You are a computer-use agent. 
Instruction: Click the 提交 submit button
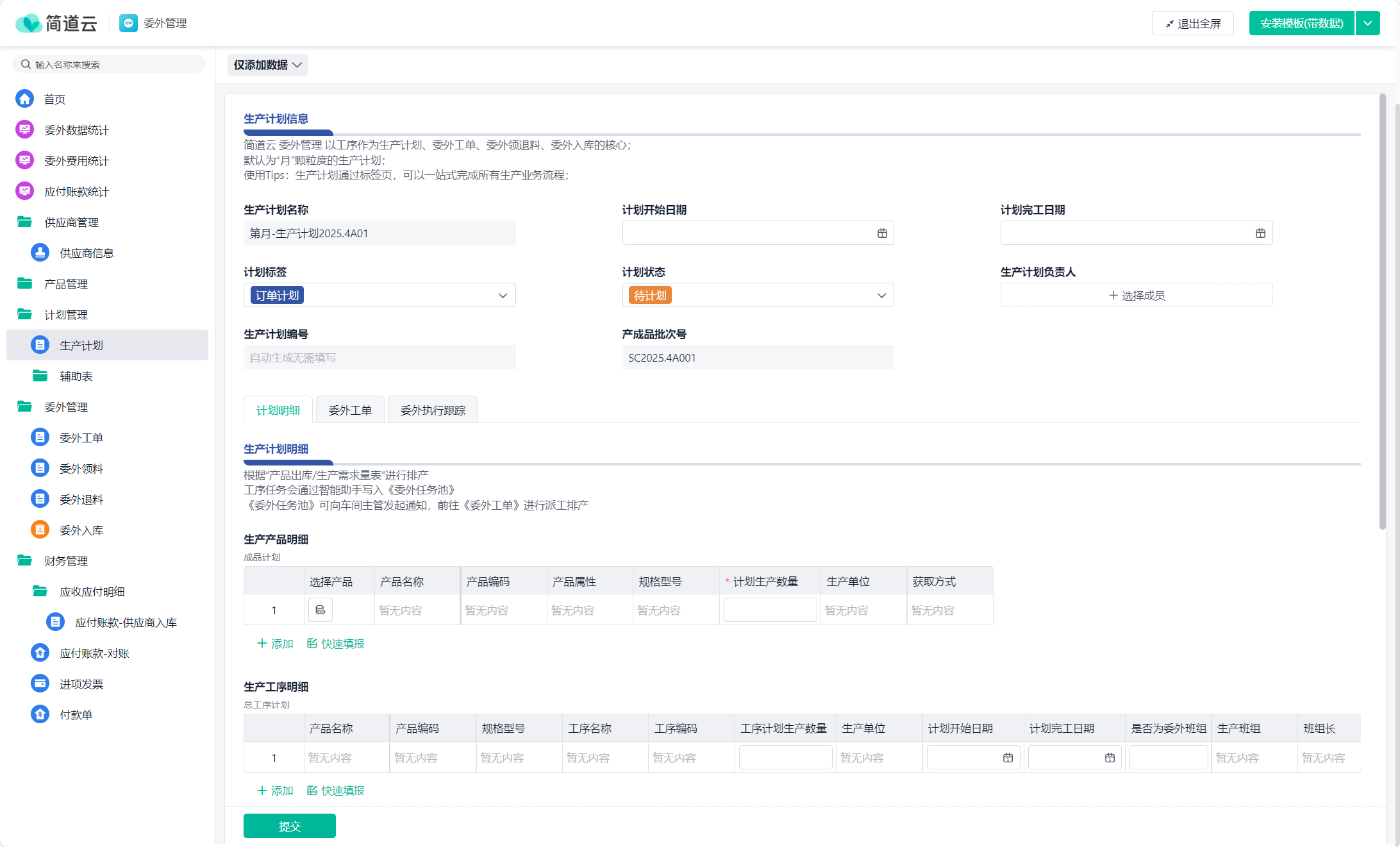tap(289, 826)
